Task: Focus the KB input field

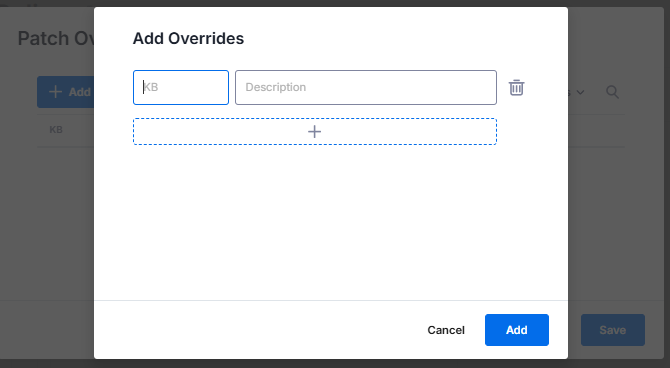Action: pyautogui.click(x=181, y=88)
